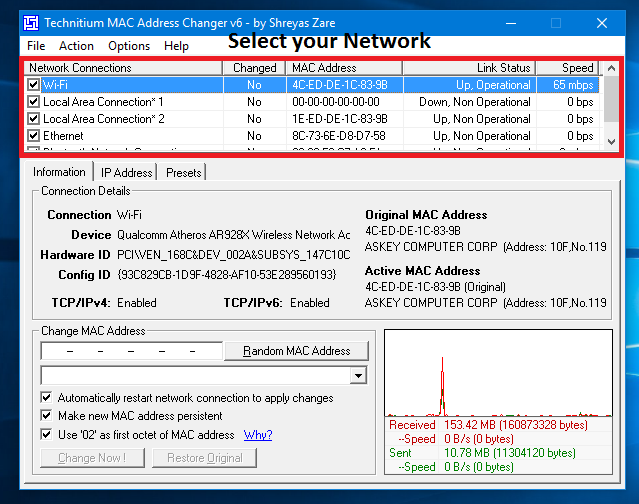Click the MAC Address column header
639x504 pixels.
click(344, 68)
